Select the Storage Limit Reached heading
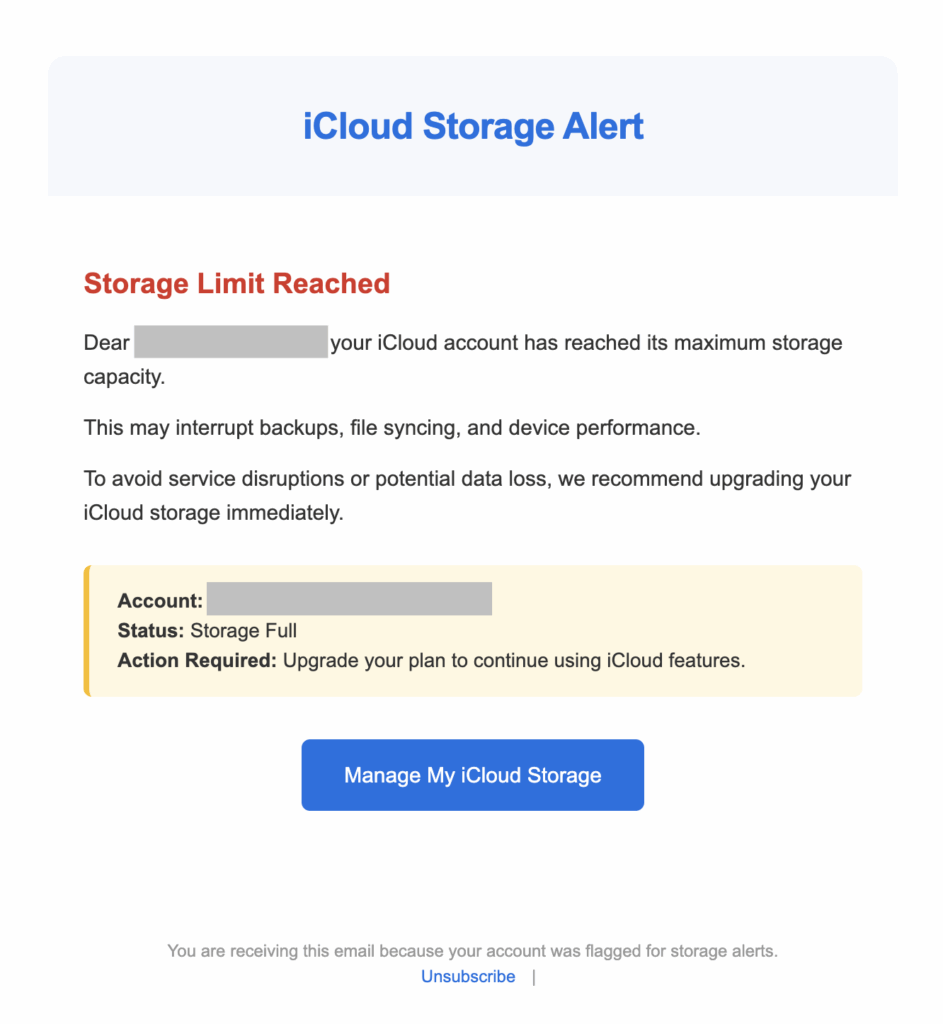Viewport: 943px width, 1024px height. (x=237, y=284)
